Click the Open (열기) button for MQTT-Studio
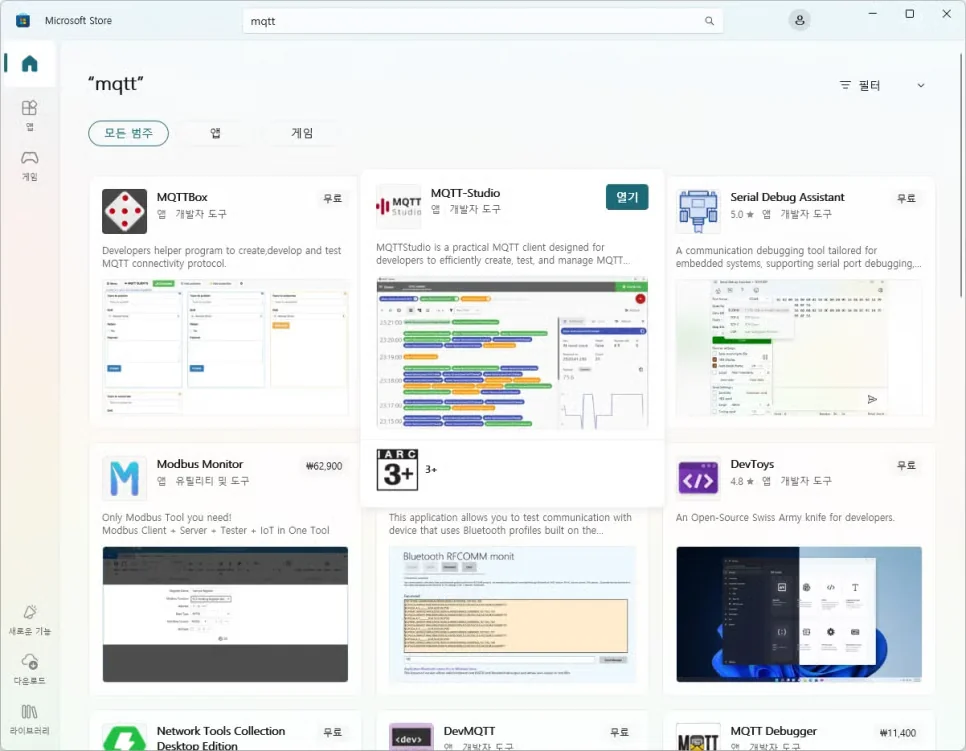The width and height of the screenshot is (966, 751). pos(627,197)
